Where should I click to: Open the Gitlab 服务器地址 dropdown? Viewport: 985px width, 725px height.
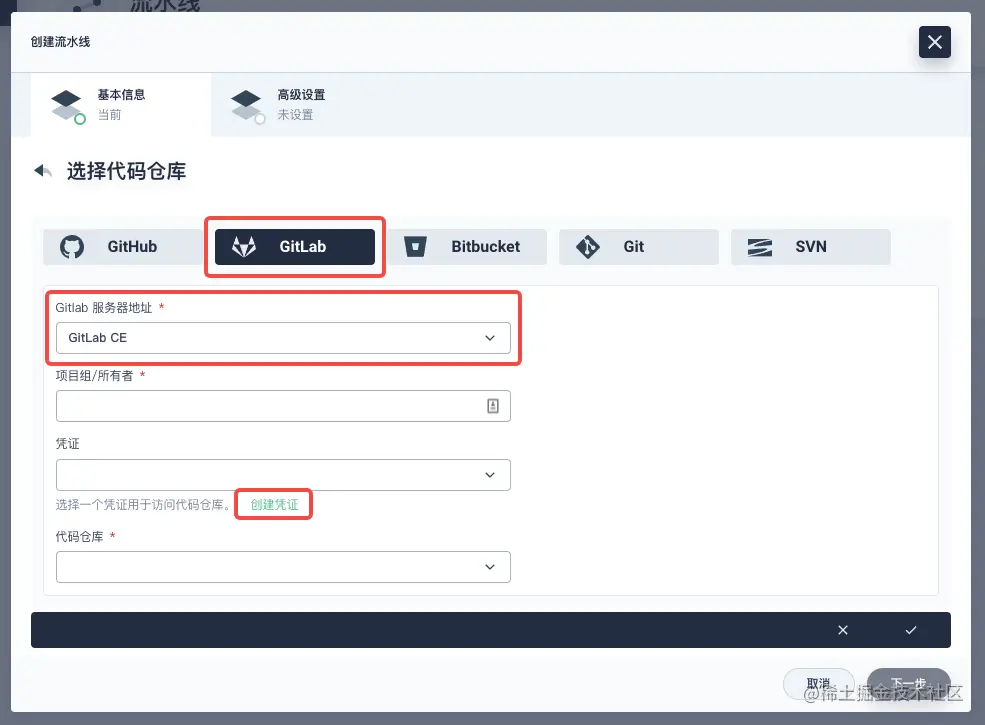tap(283, 338)
